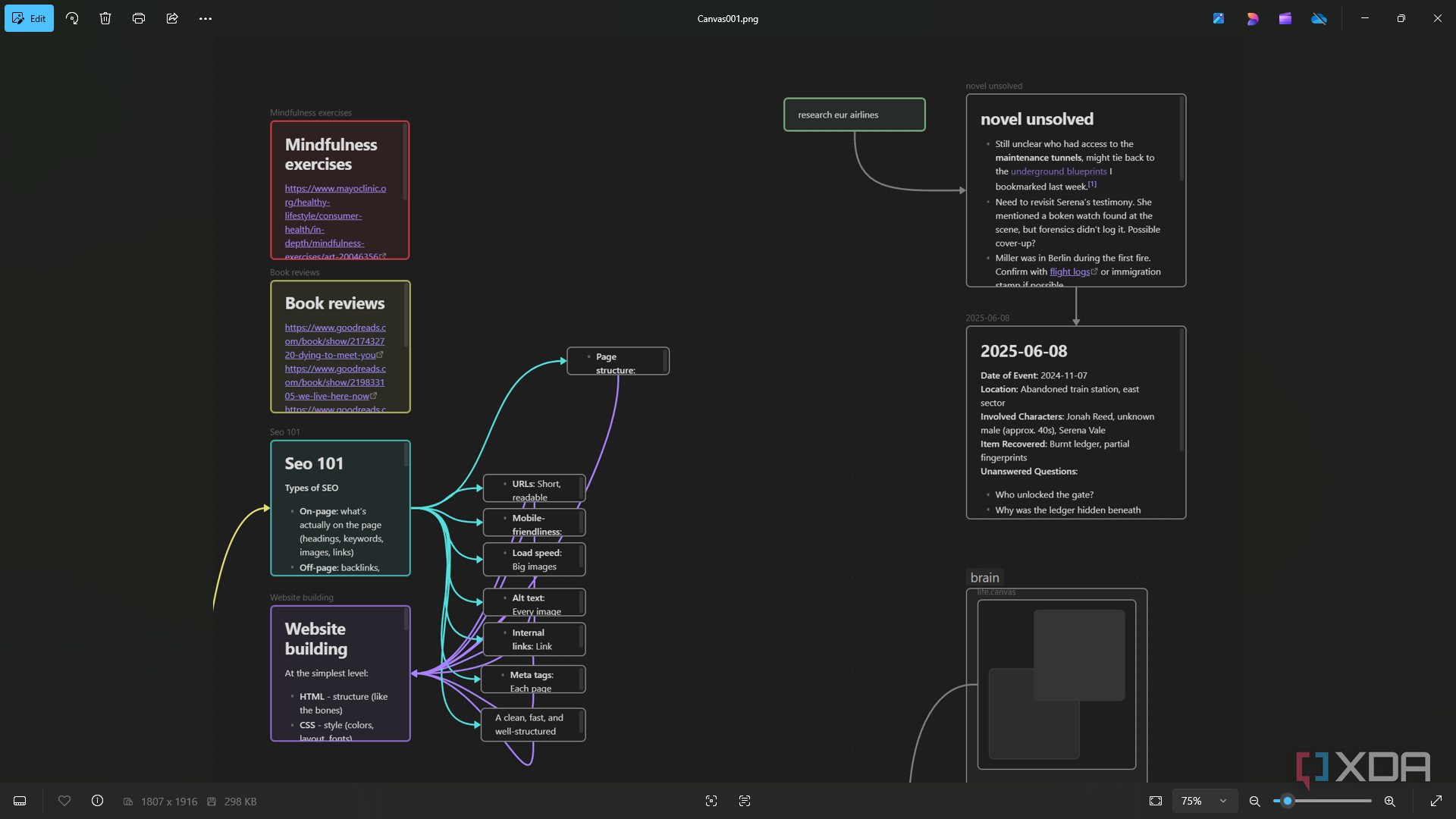Open the purple clapperboard app icon
This screenshot has height=819, width=1456.
tap(1285, 18)
